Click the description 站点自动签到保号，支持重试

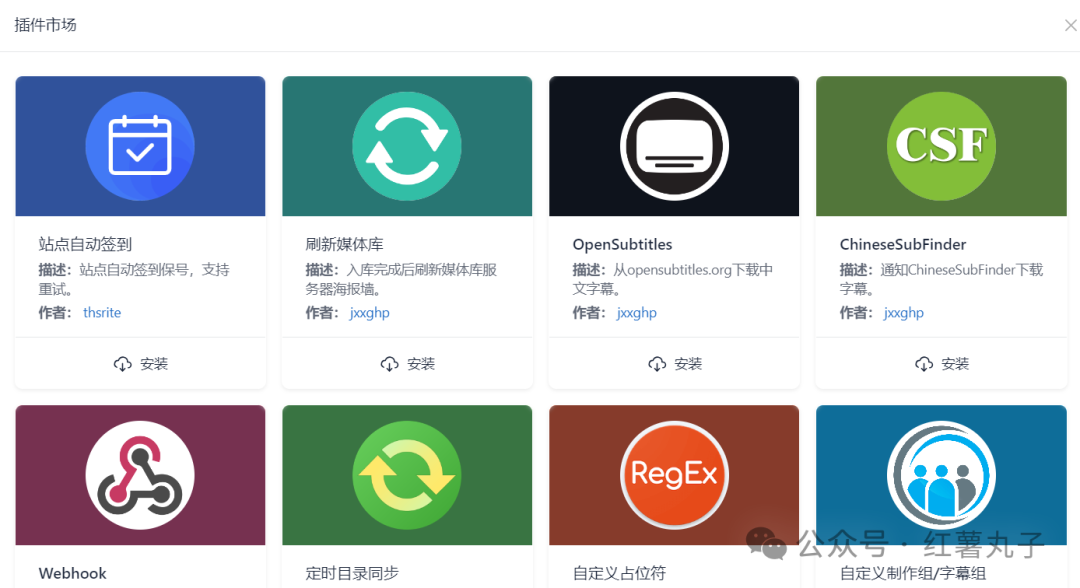[x=134, y=279]
